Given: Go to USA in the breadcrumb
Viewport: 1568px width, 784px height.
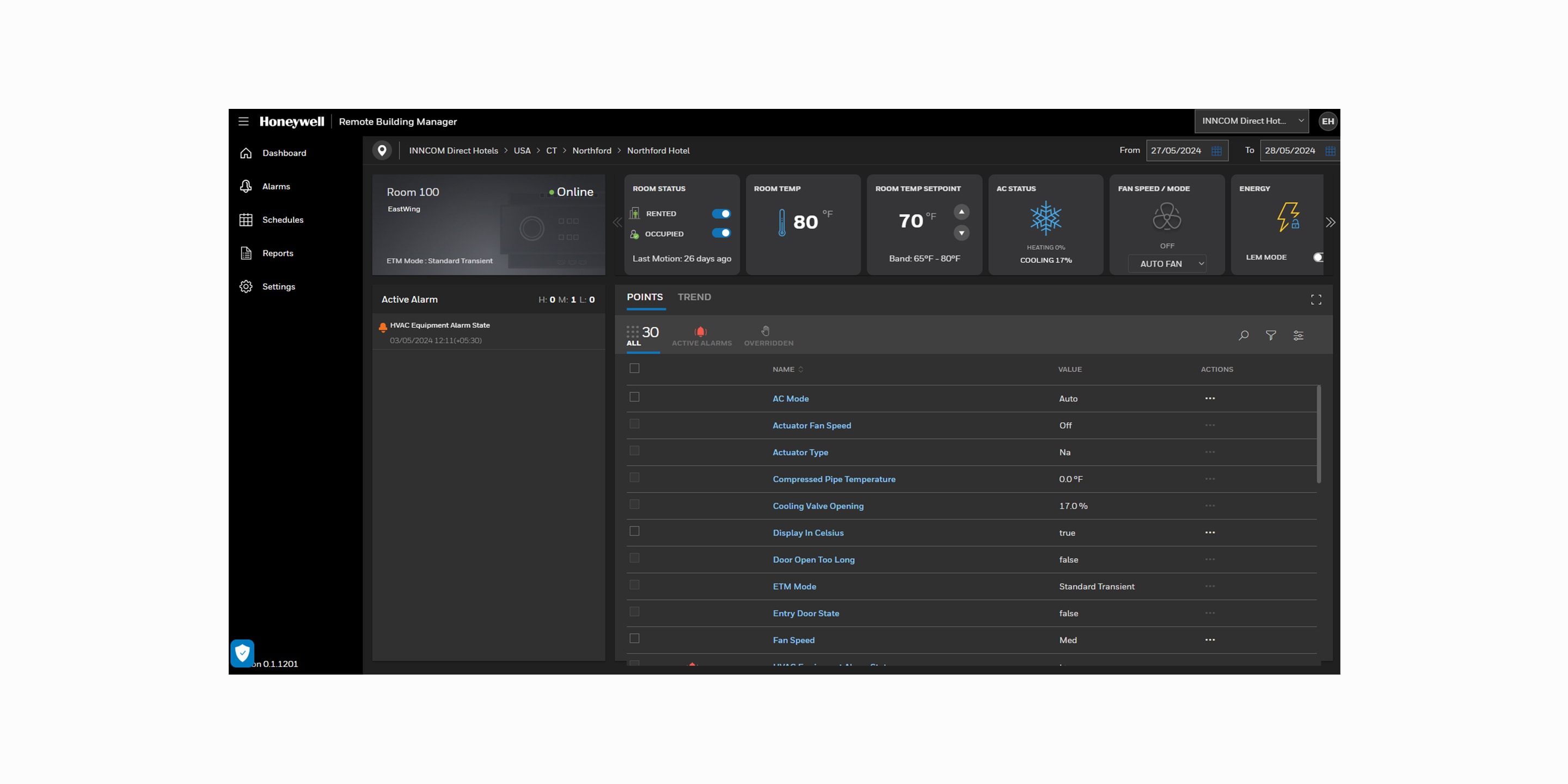Looking at the screenshot, I should click(x=522, y=150).
